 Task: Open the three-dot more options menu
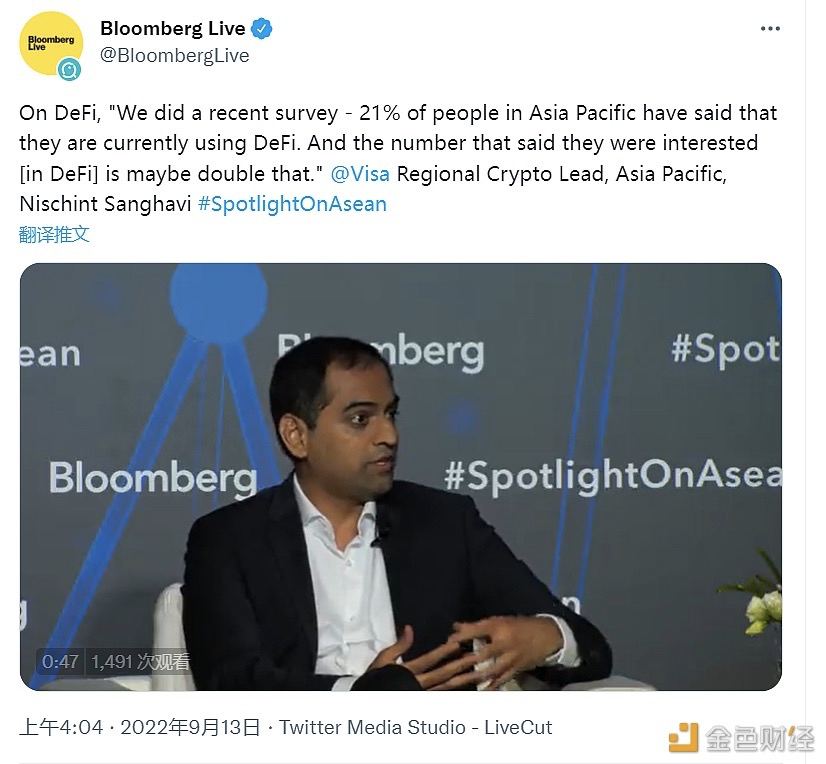(769, 29)
